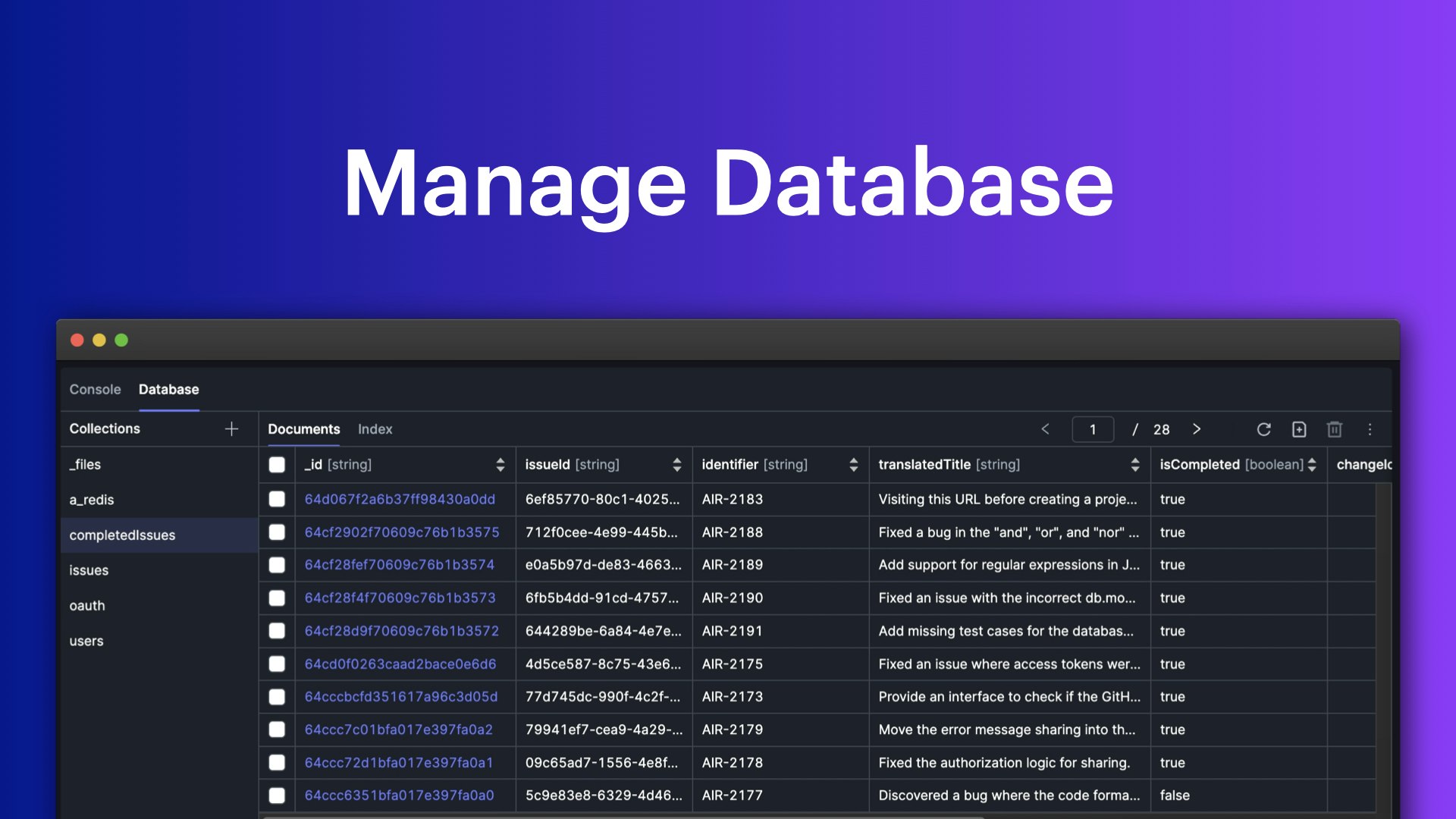1456x819 pixels.
Task: Open document 64ccc7c01bfa017e397fa0a2
Action: coord(399,730)
